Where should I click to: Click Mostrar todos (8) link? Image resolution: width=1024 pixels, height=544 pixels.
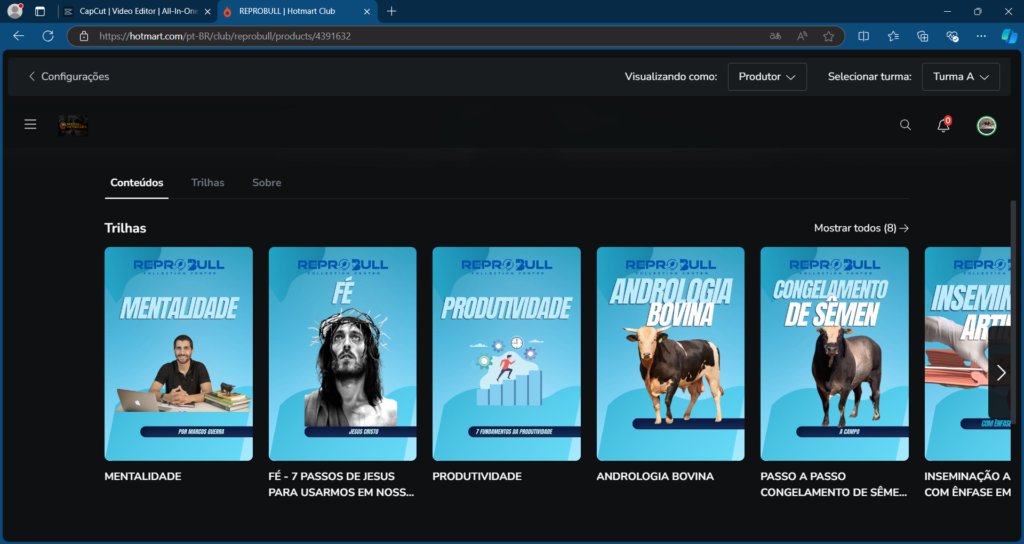coord(861,228)
